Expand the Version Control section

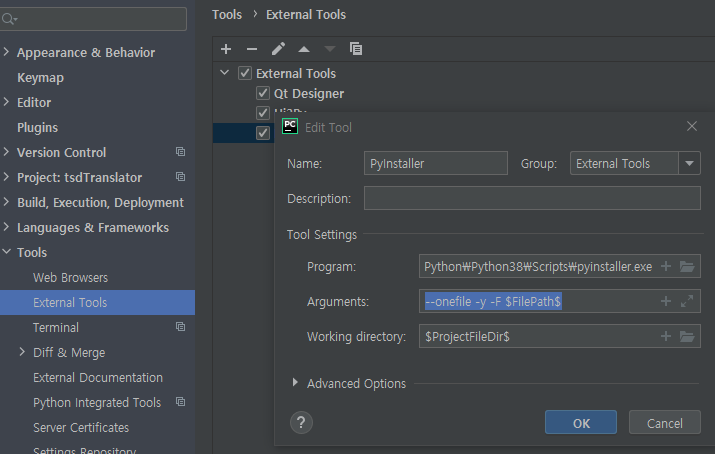coord(6,152)
